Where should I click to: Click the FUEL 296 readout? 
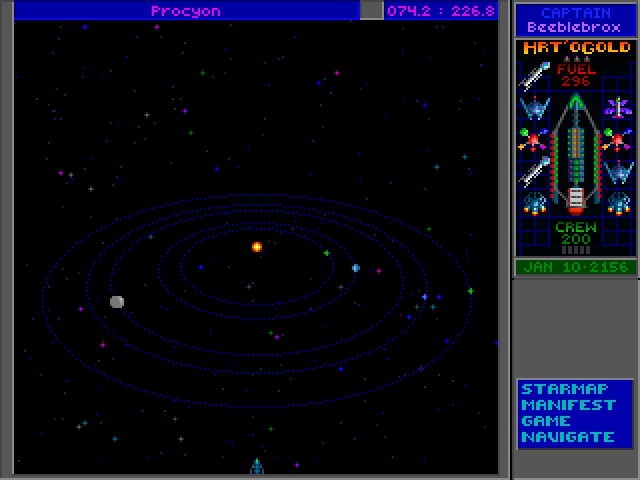(x=576, y=75)
